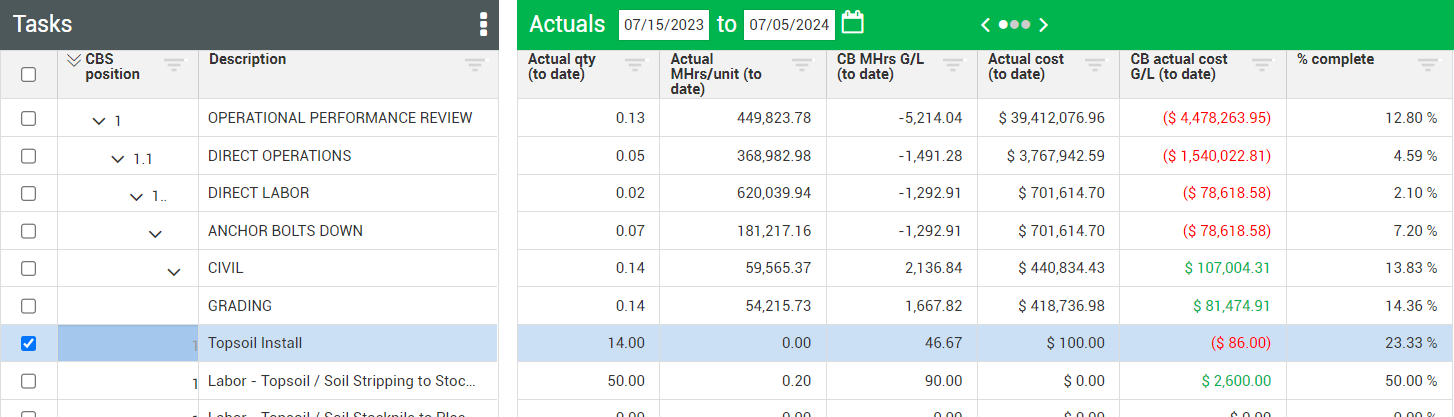
Task: Uncheck the Topsoil Install row checkbox
Action: [29, 343]
